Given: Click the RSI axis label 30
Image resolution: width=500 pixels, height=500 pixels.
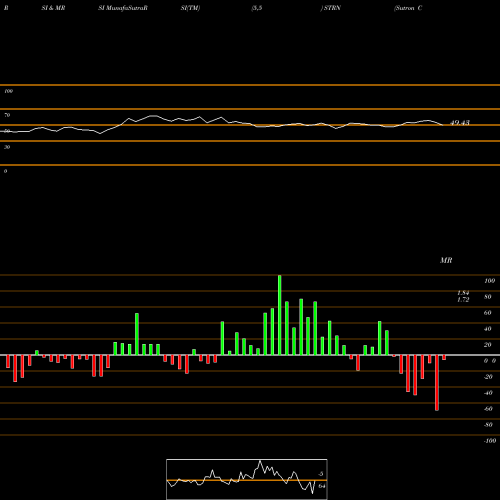Looking at the screenshot, I should click(x=7, y=147).
